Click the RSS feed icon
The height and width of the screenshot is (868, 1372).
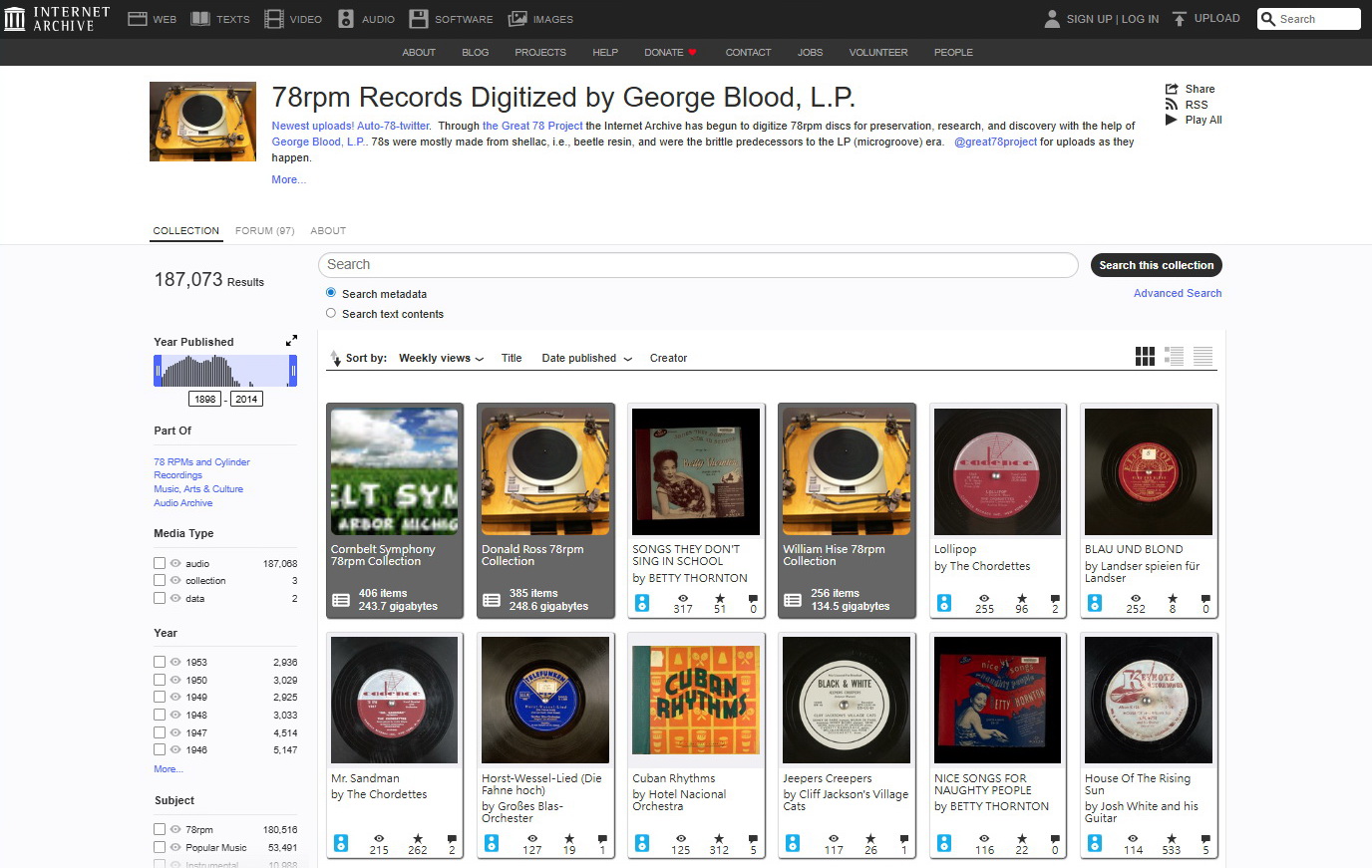click(1172, 105)
